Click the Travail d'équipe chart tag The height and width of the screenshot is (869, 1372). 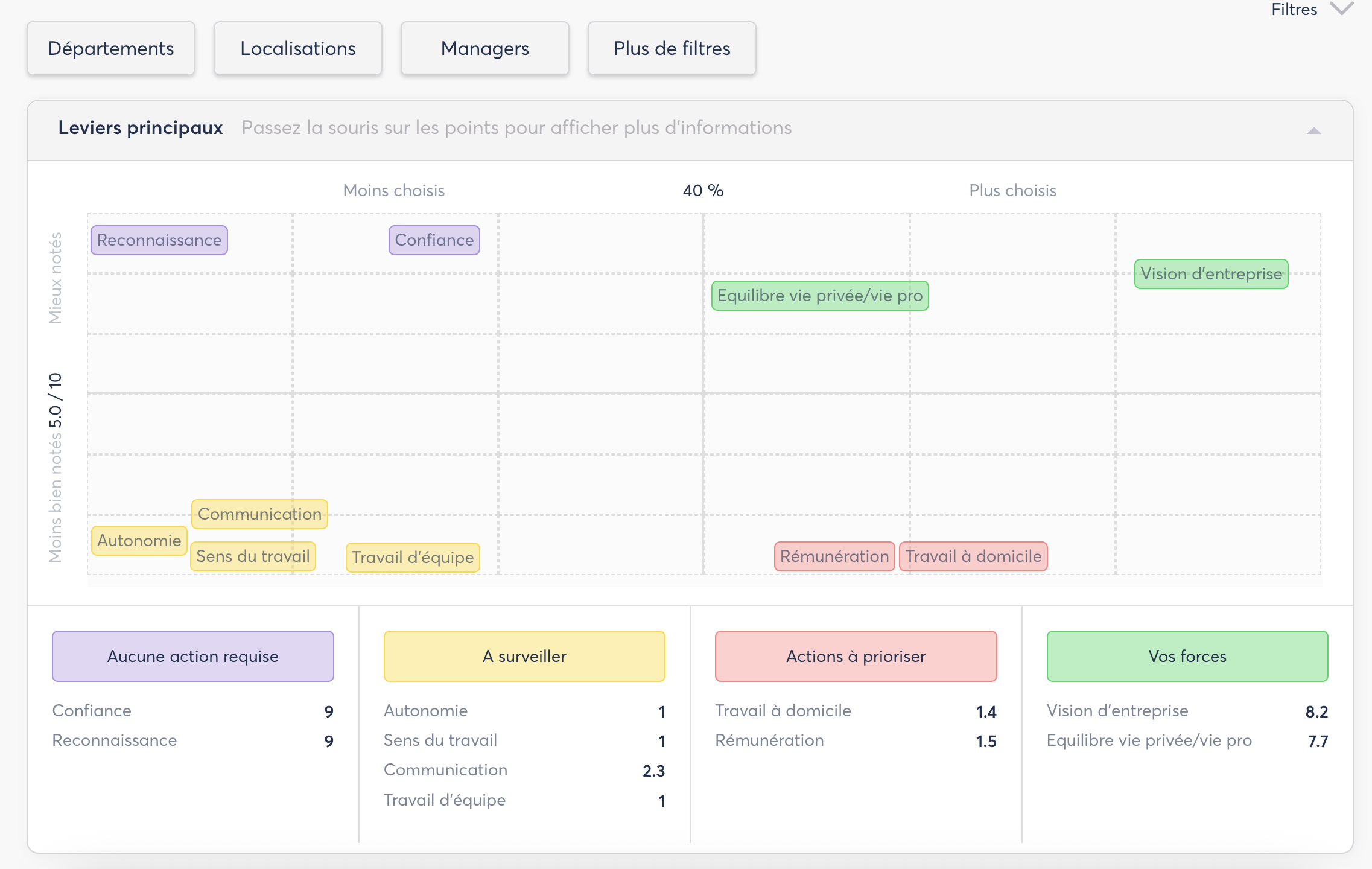click(413, 558)
